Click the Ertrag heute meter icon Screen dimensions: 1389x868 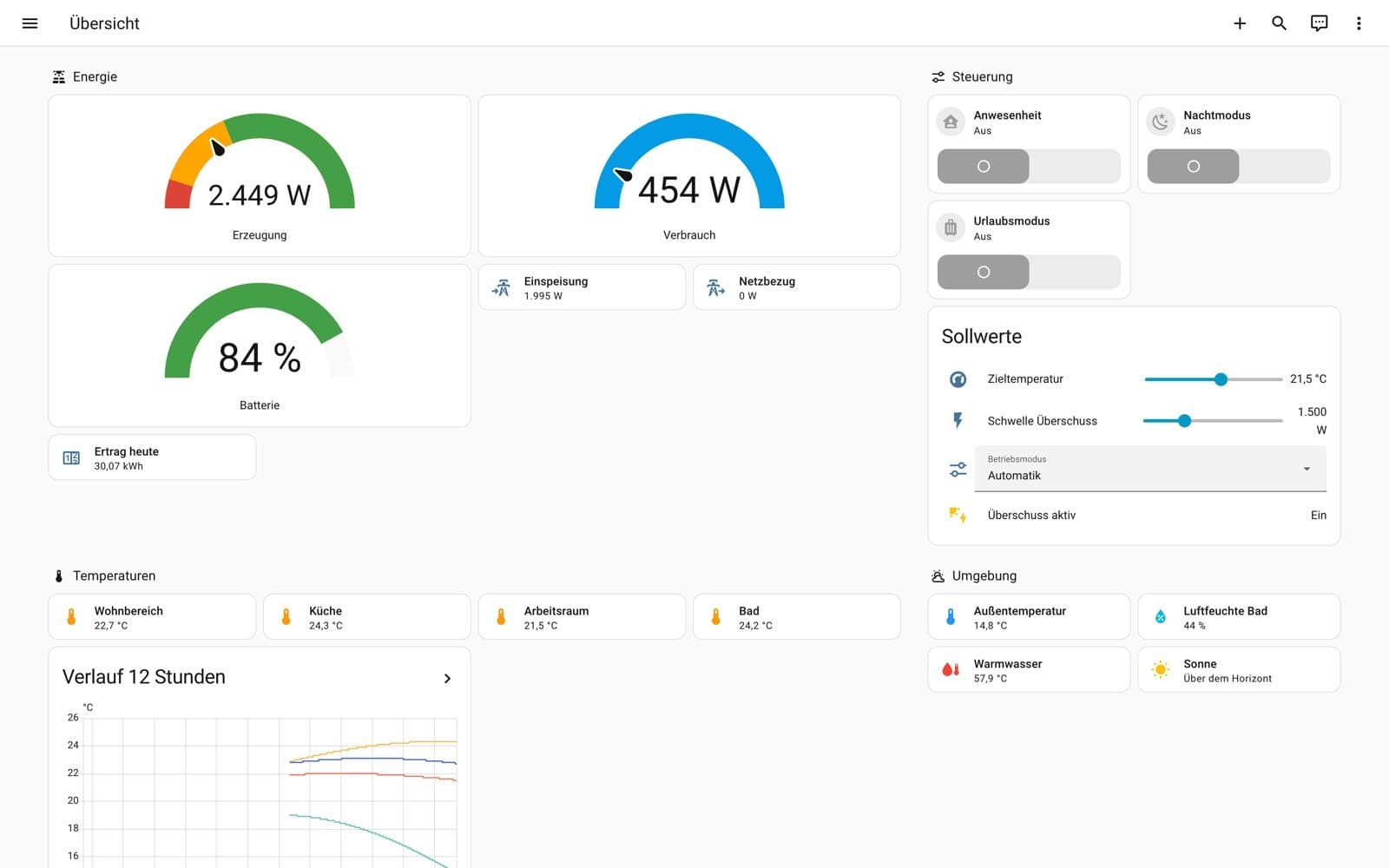(71, 457)
